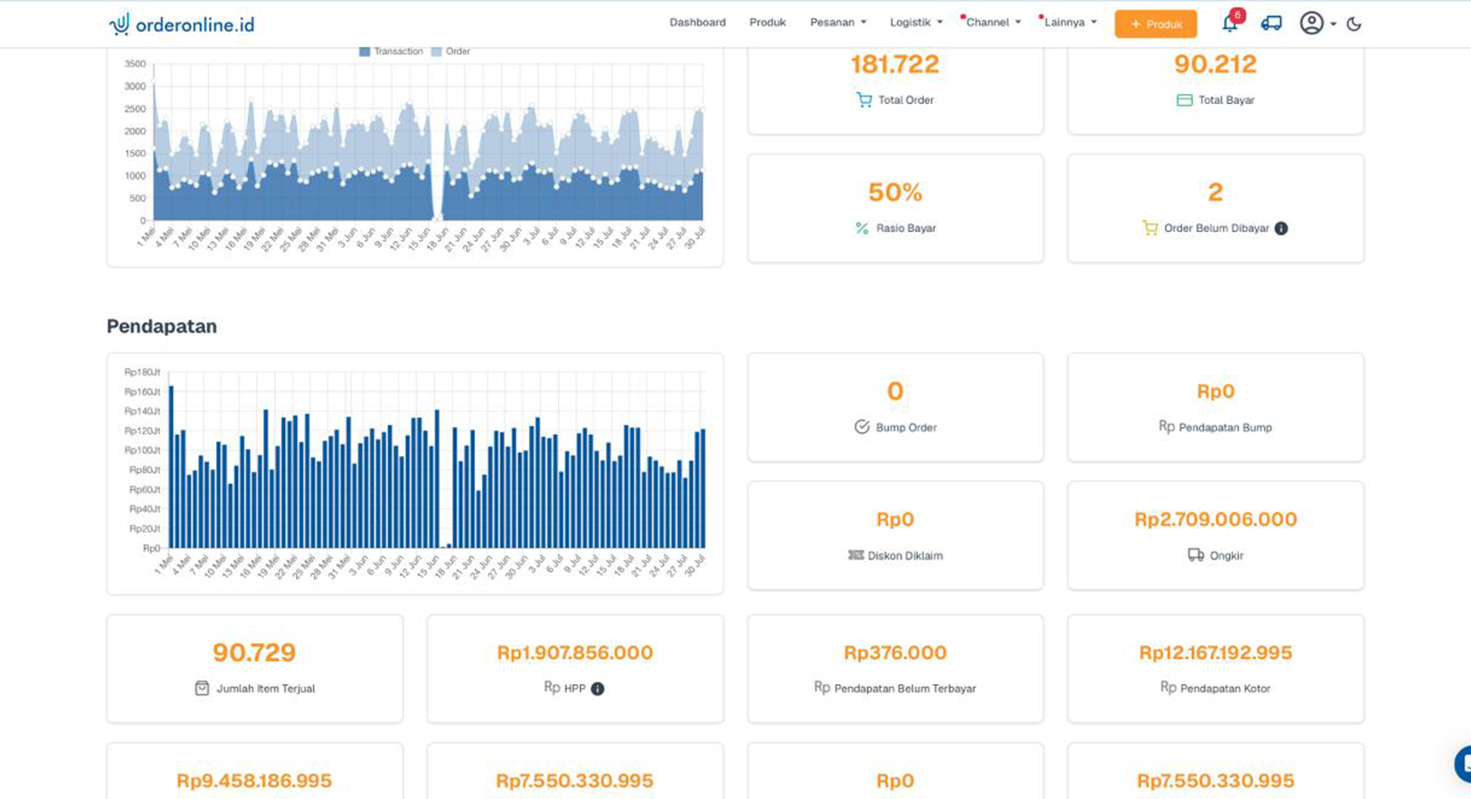Click the orange + Produk button
1471x799 pixels.
[x=1156, y=24]
